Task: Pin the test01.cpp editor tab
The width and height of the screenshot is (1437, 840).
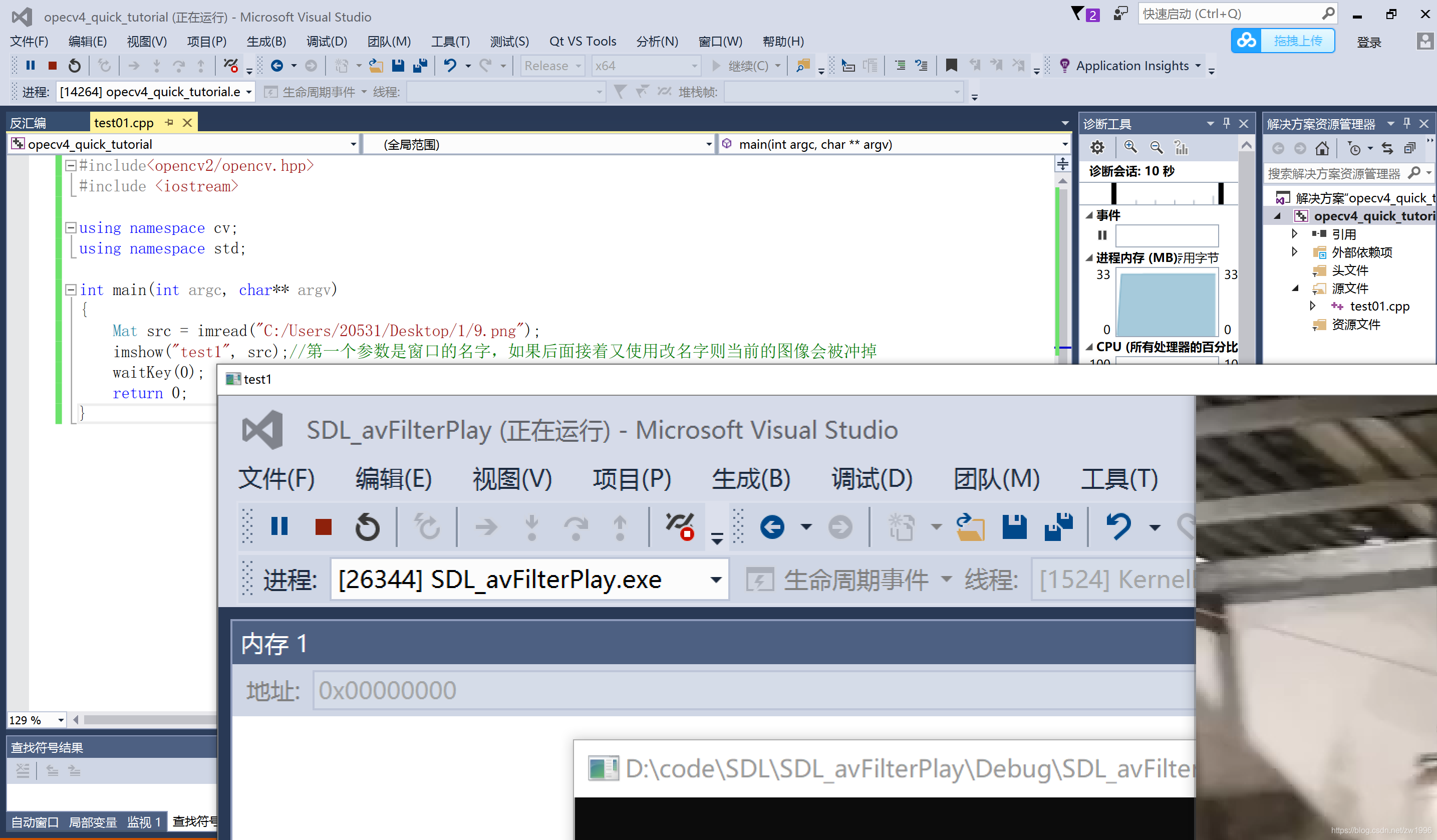Action: coord(169,123)
